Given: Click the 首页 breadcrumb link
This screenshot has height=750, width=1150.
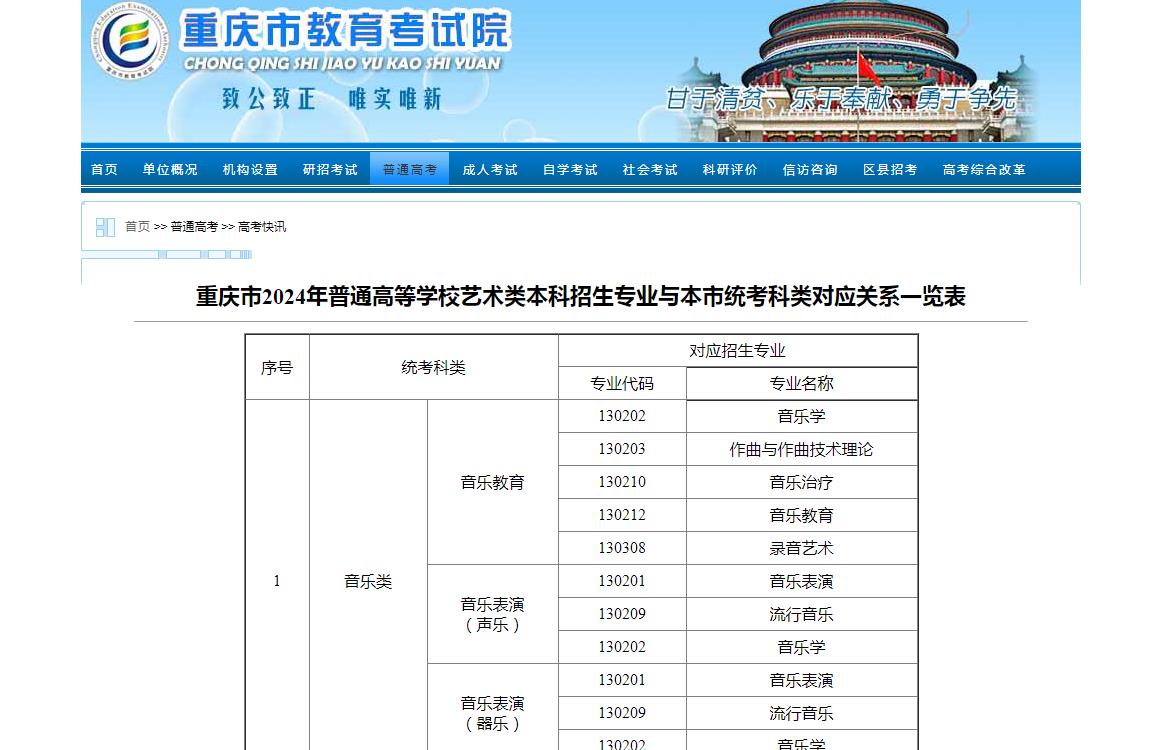Looking at the screenshot, I should 137,227.
